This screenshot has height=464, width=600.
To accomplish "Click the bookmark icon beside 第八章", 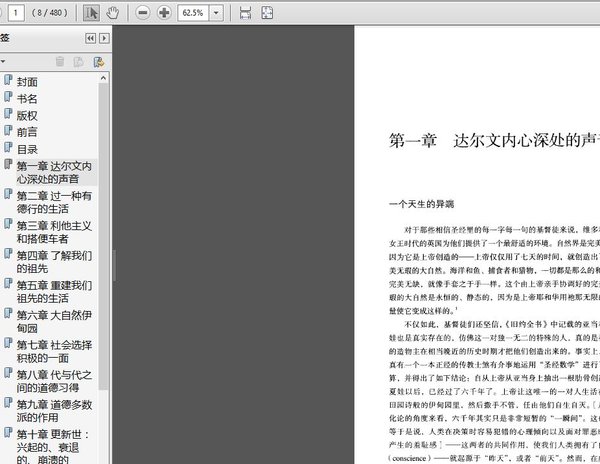I will pos(8,373).
